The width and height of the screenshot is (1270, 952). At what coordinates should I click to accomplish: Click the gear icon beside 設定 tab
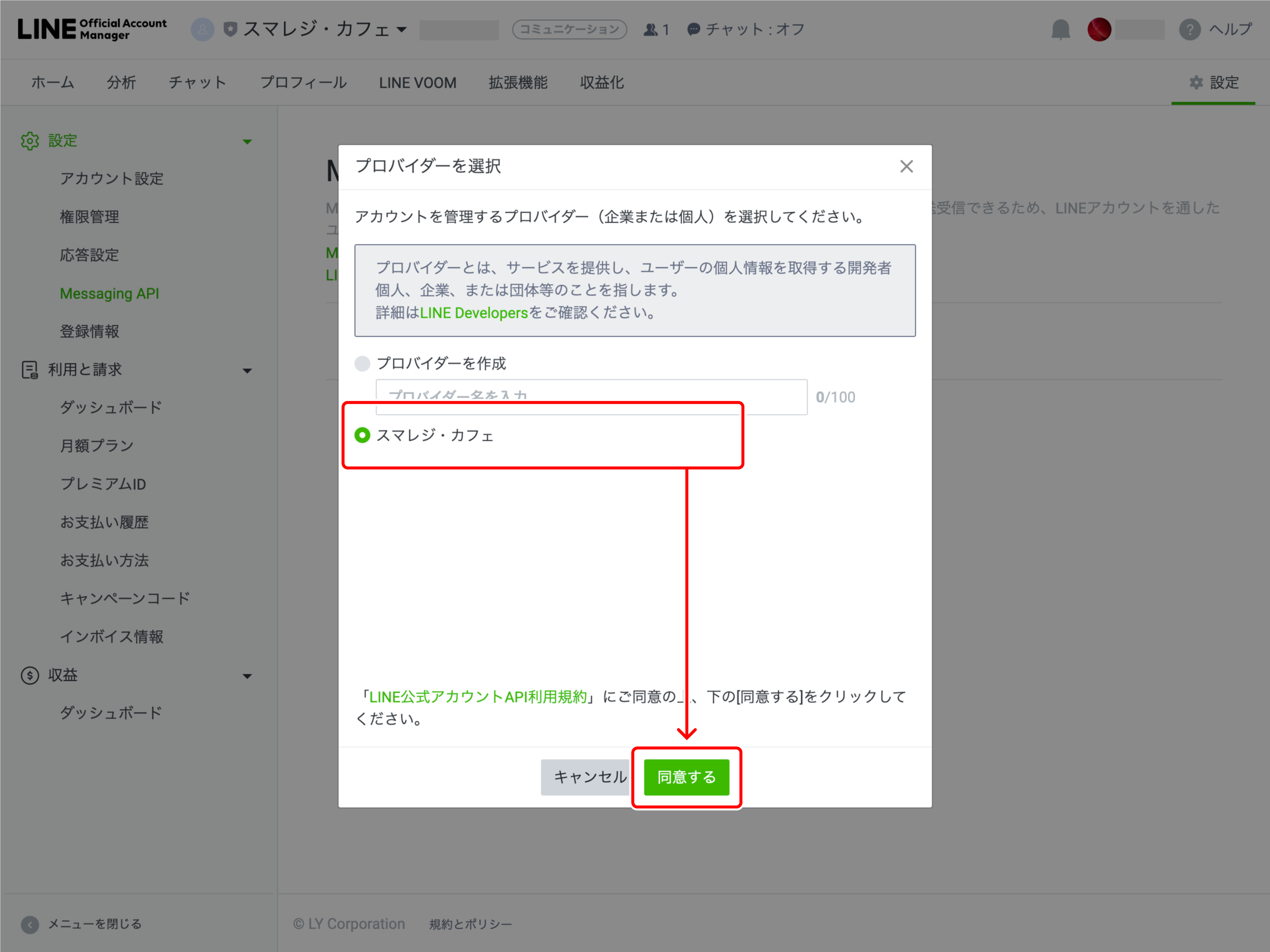tap(1196, 83)
